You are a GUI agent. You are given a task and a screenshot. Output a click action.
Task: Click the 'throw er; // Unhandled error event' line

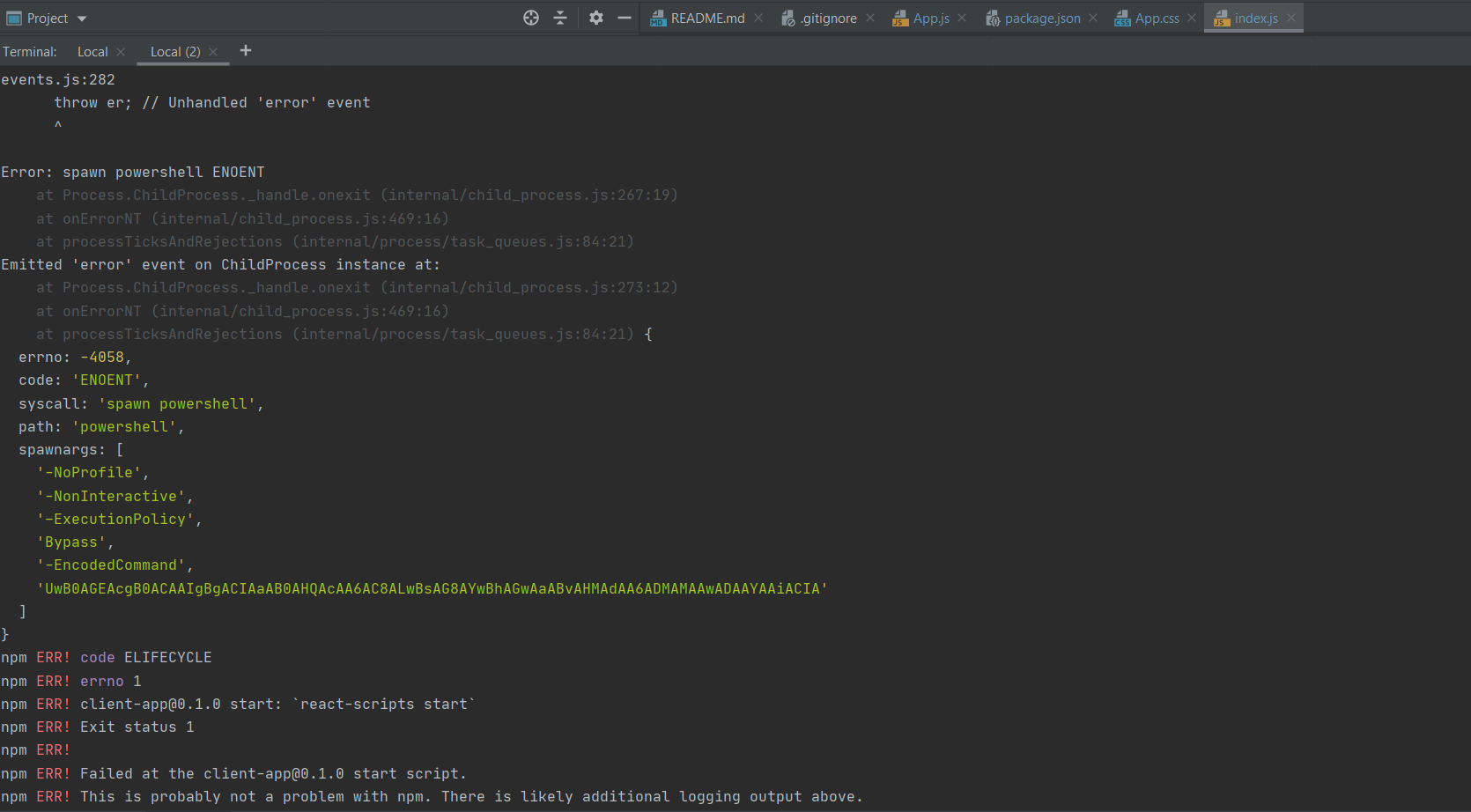[212, 103]
